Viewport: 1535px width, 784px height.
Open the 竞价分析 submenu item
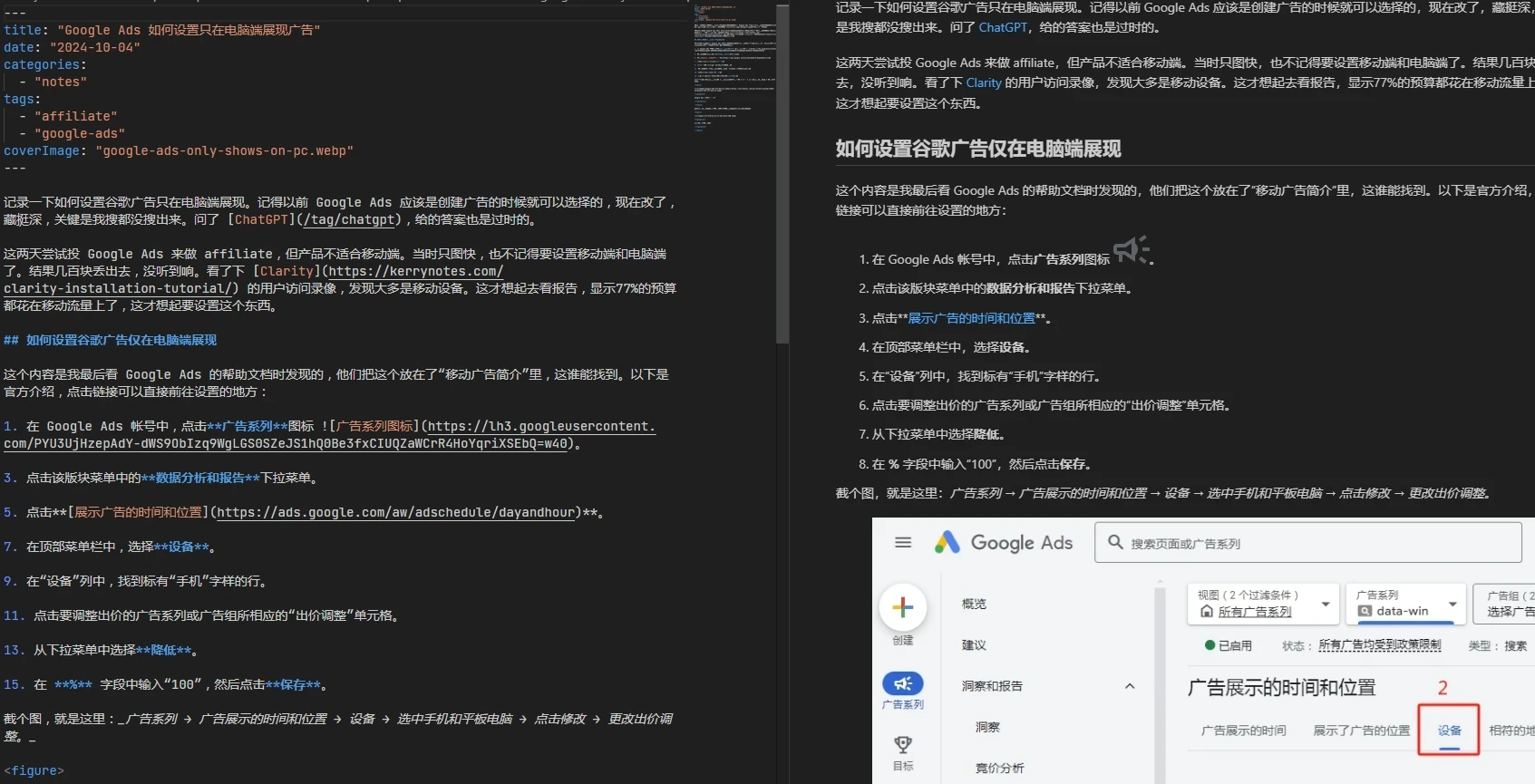[999, 768]
